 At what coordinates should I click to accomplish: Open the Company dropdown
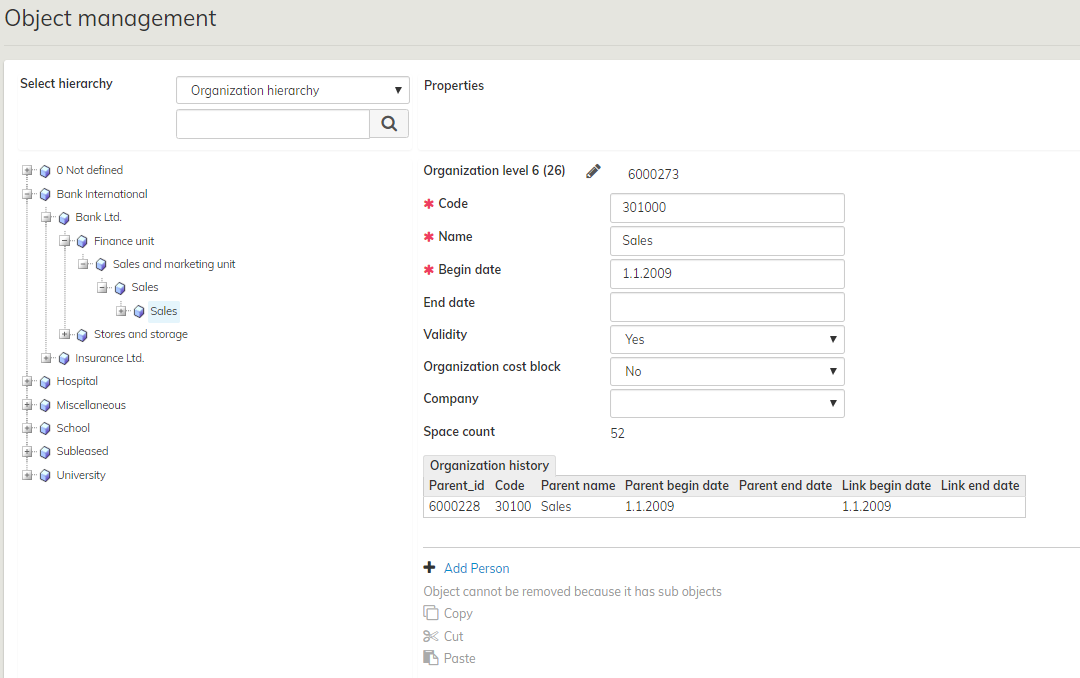pos(727,403)
